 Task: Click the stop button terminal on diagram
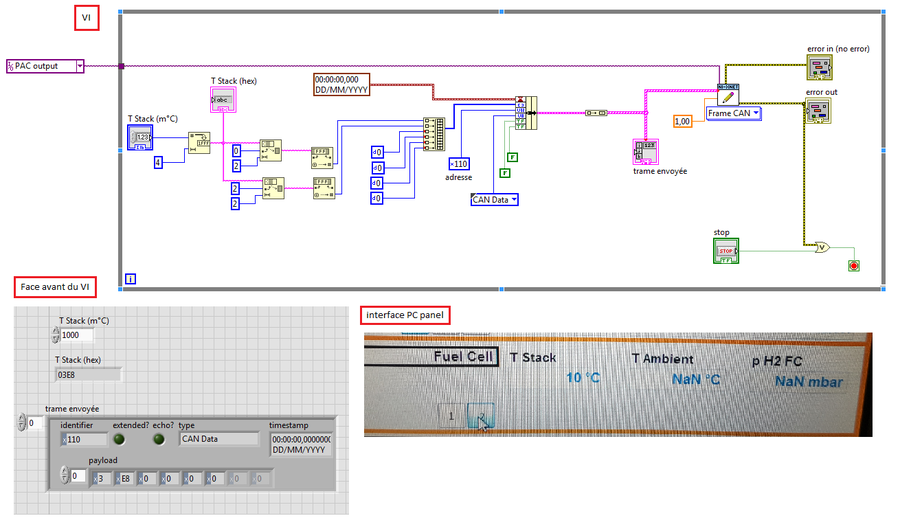pyautogui.click(x=727, y=249)
